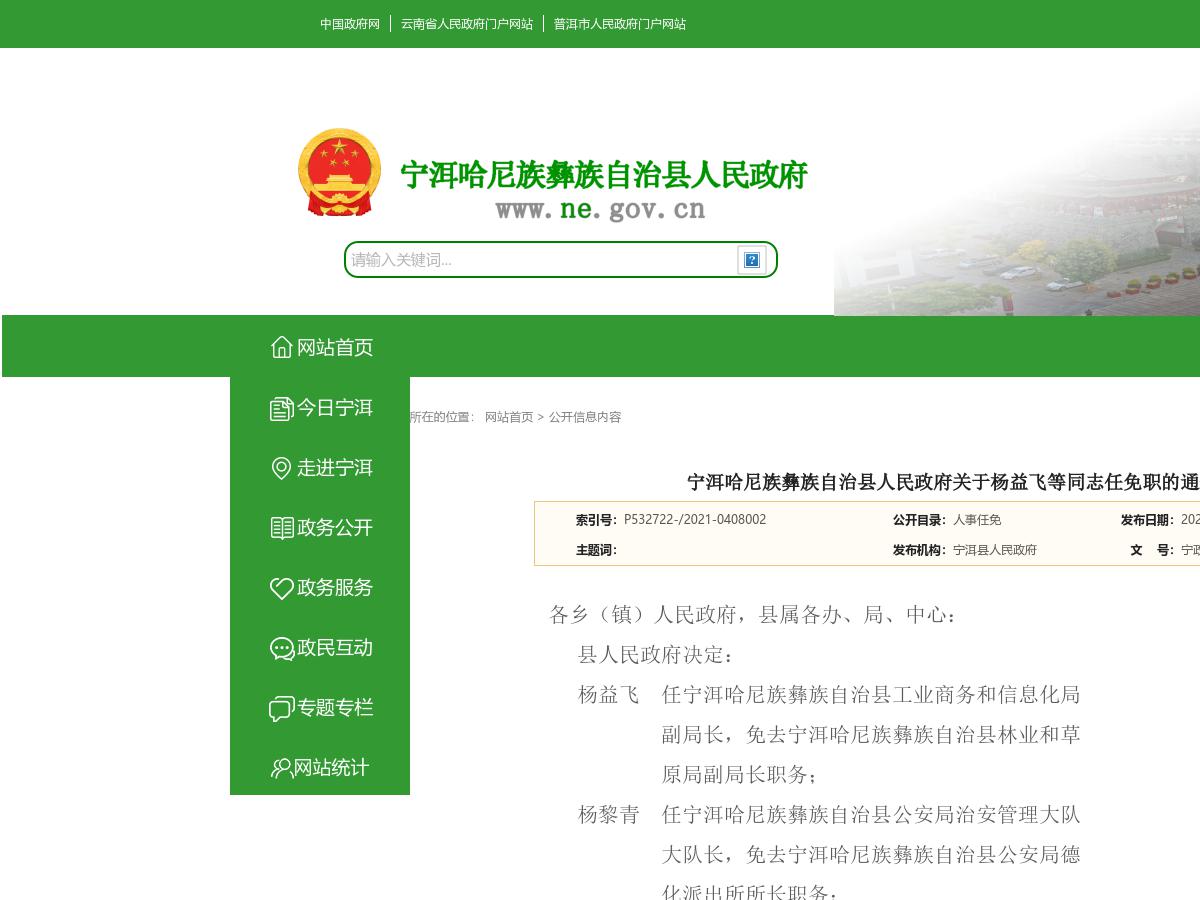The height and width of the screenshot is (900, 1200).
Task: Click the 发布日期 label
Action: pyautogui.click(x=1148, y=520)
